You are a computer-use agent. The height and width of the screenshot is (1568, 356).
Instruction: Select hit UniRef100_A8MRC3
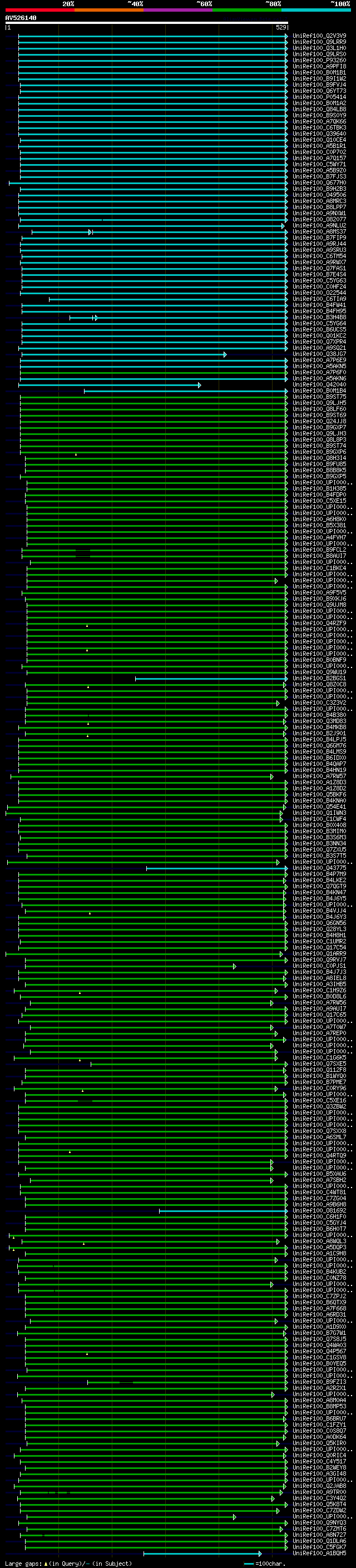coord(319,201)
